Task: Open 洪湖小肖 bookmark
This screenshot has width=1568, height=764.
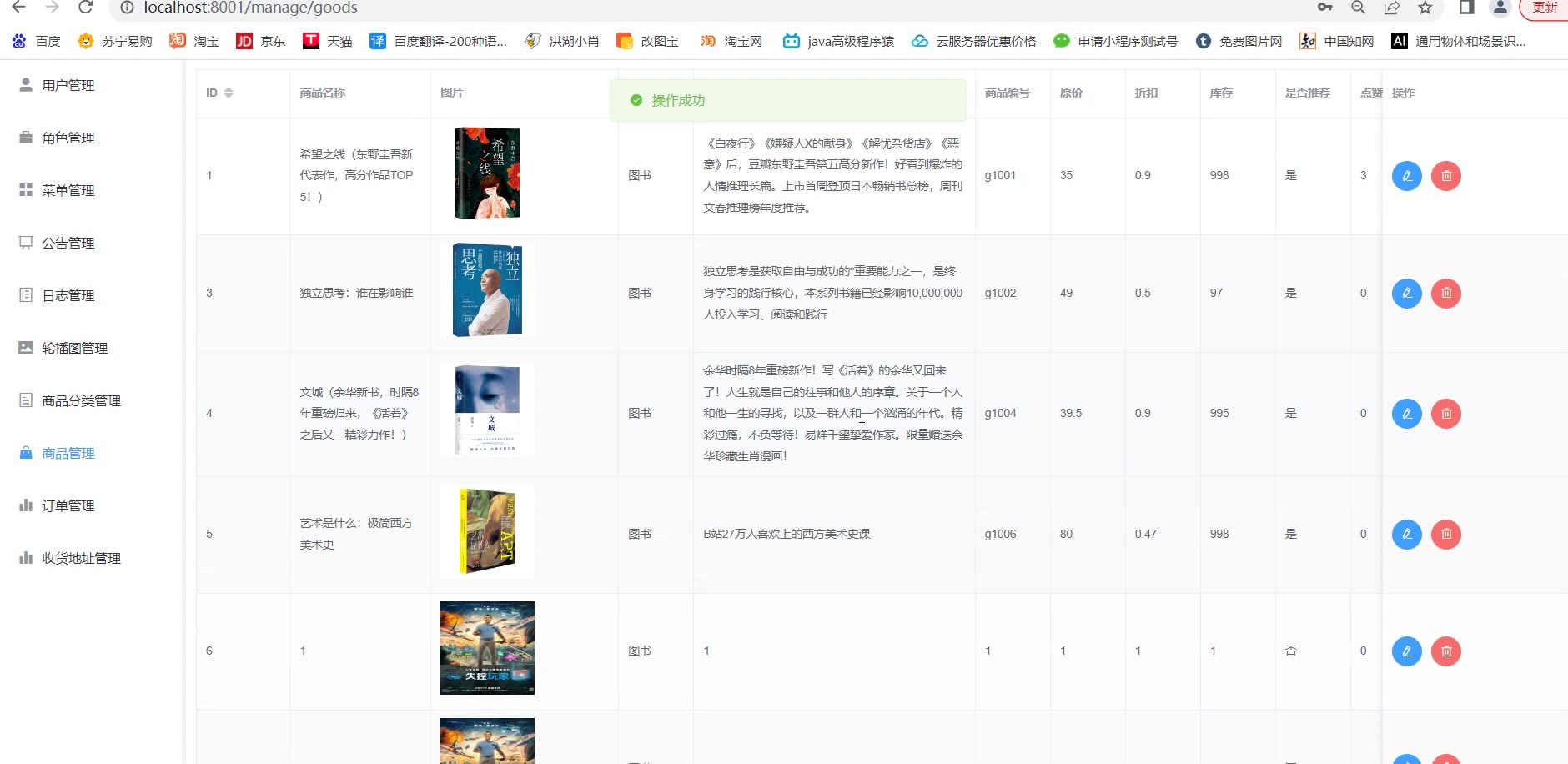Action: click(561, 41)
